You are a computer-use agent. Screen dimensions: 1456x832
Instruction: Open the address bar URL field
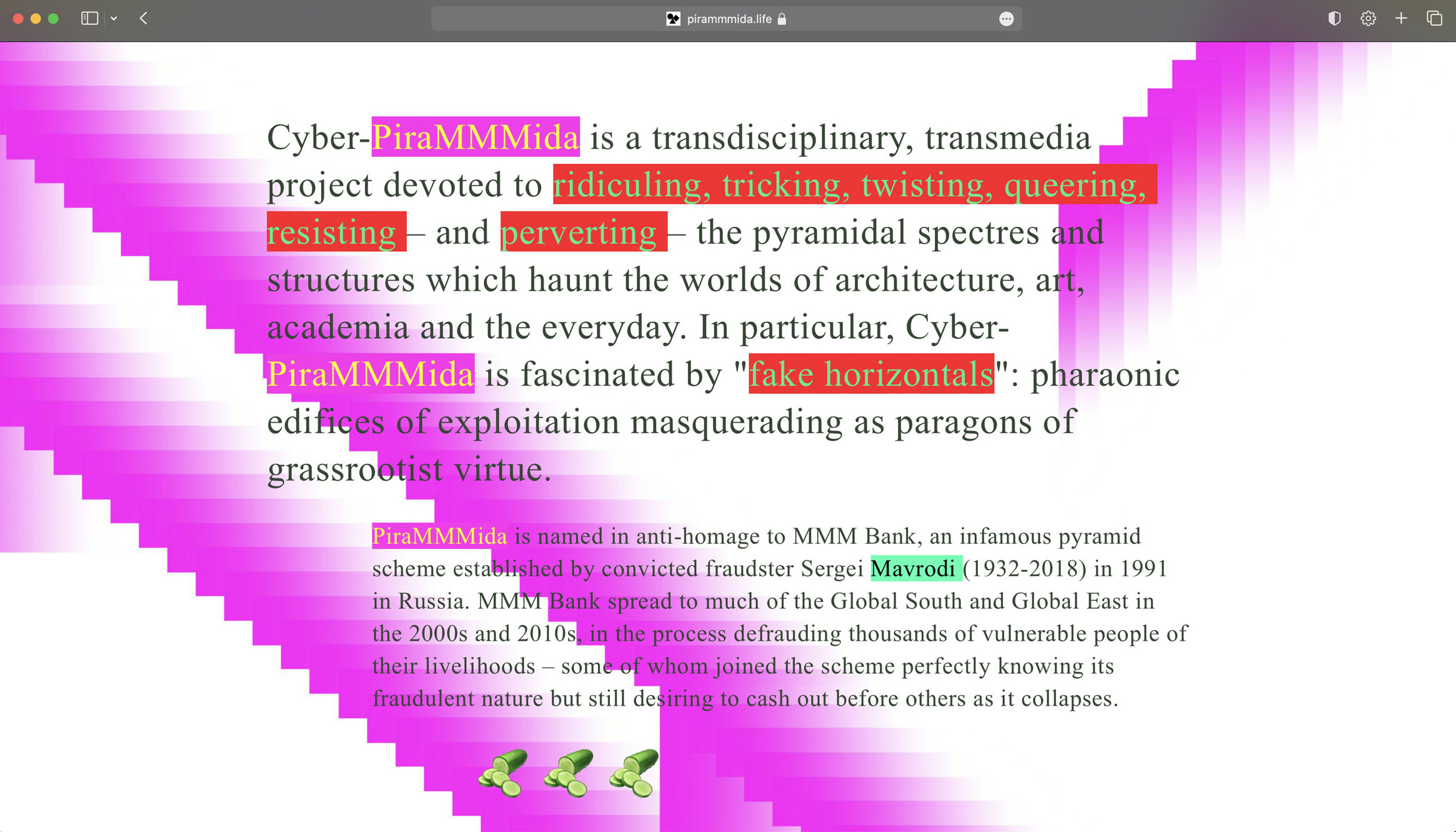(x=729, y=19)
